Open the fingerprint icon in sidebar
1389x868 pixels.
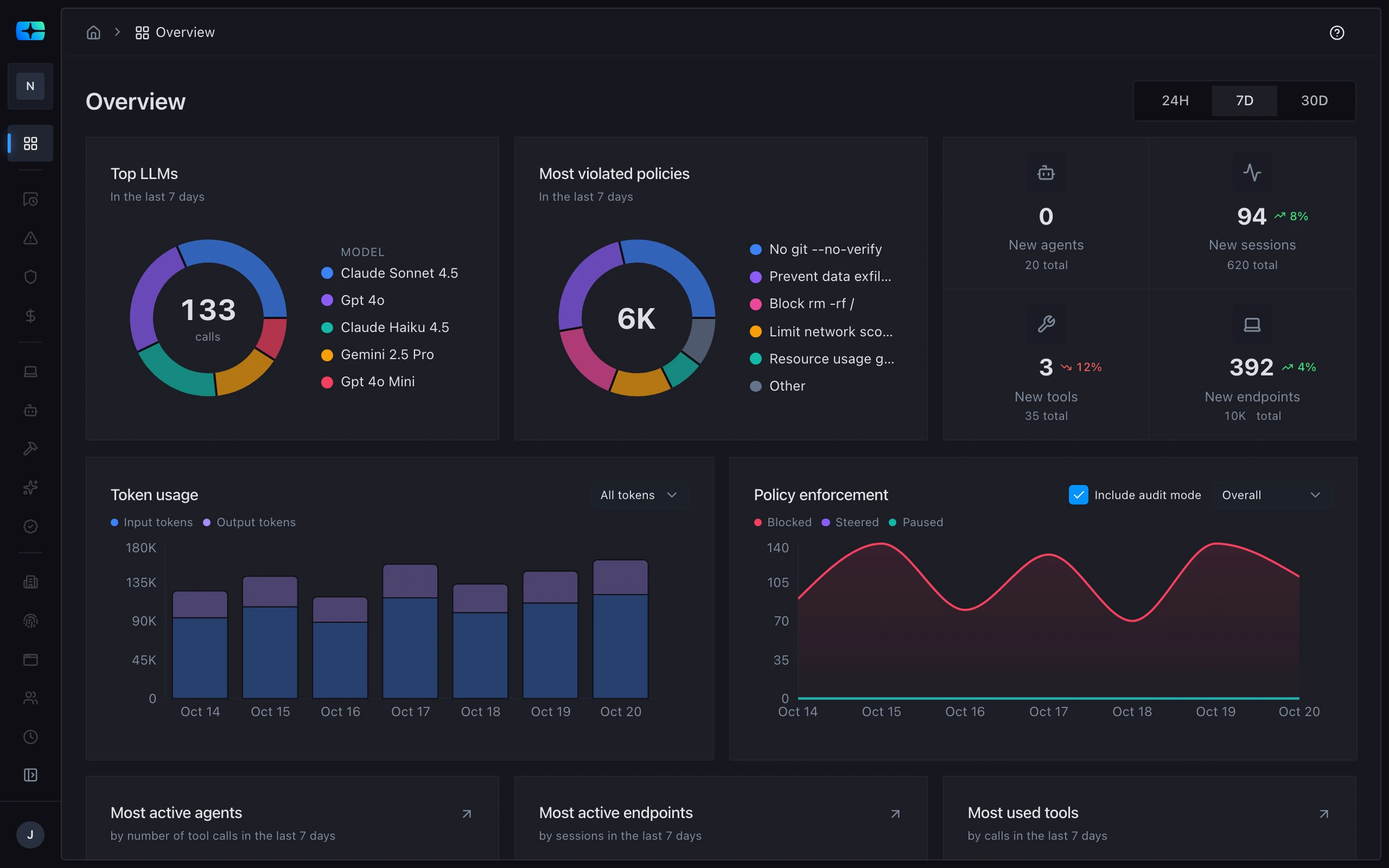pyautogui.click(x=30, y=621)
